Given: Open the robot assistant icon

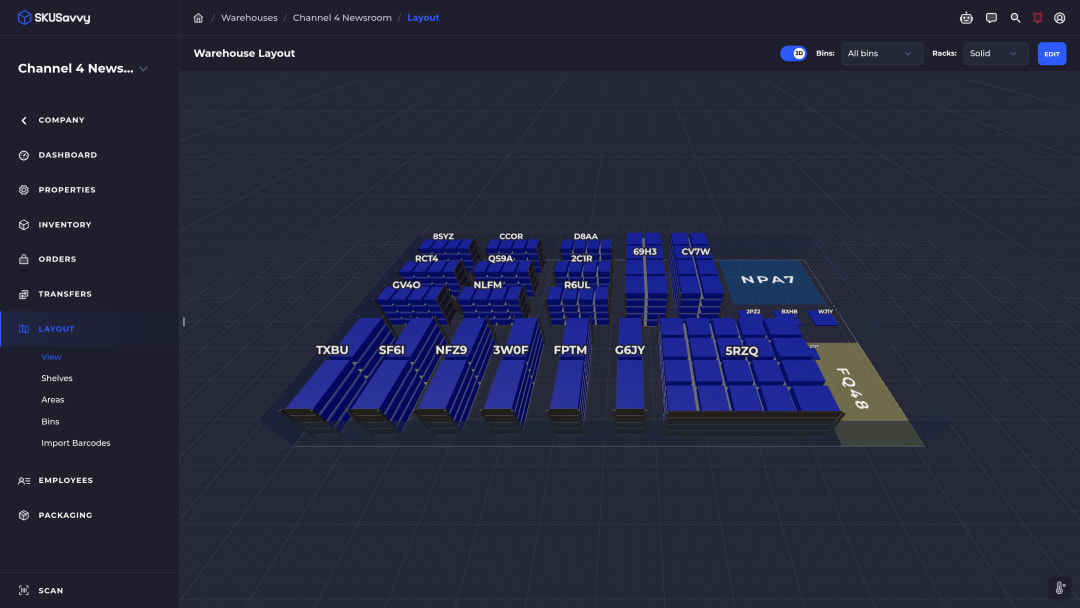Looking at the screenshot, I should (966, 18).
